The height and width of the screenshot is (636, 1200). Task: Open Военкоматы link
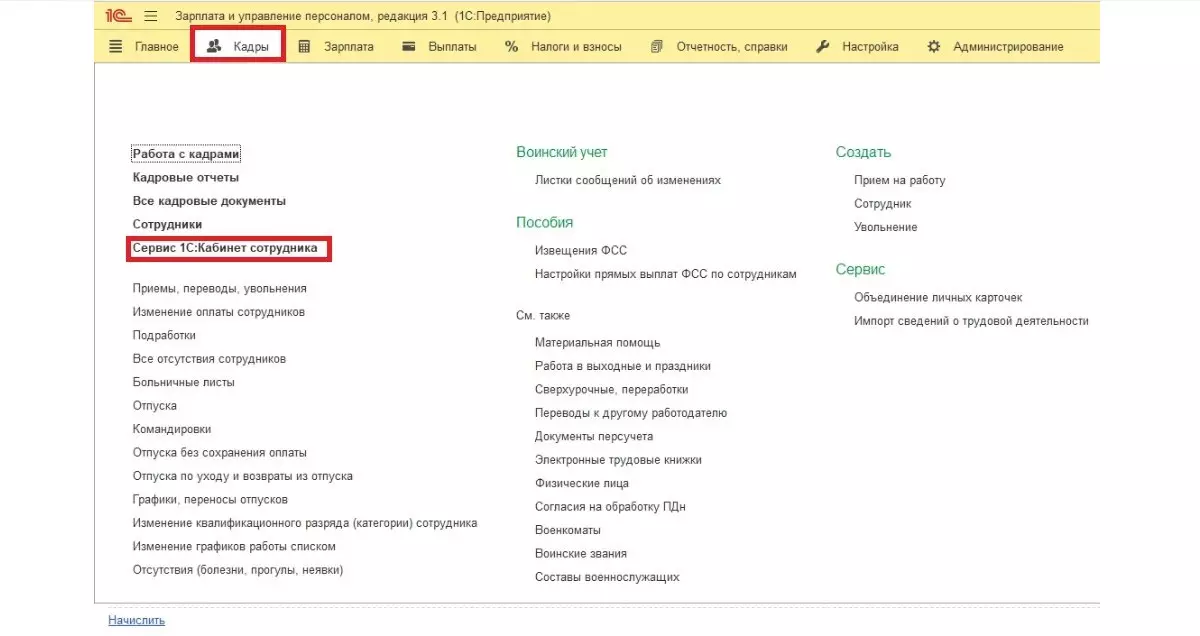(568, 531)
